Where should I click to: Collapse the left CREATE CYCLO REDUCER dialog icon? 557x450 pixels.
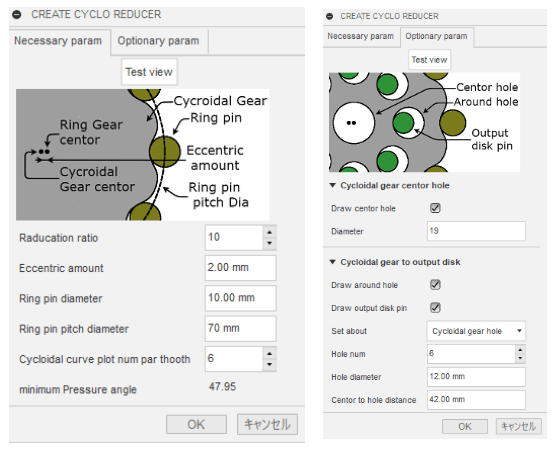click(16, 15)
